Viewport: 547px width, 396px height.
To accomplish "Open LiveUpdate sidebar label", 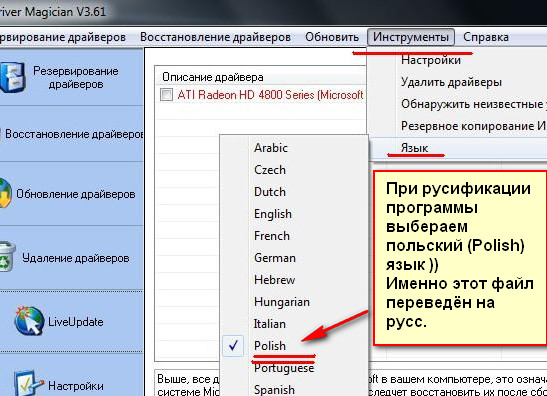I will (76, 322).
